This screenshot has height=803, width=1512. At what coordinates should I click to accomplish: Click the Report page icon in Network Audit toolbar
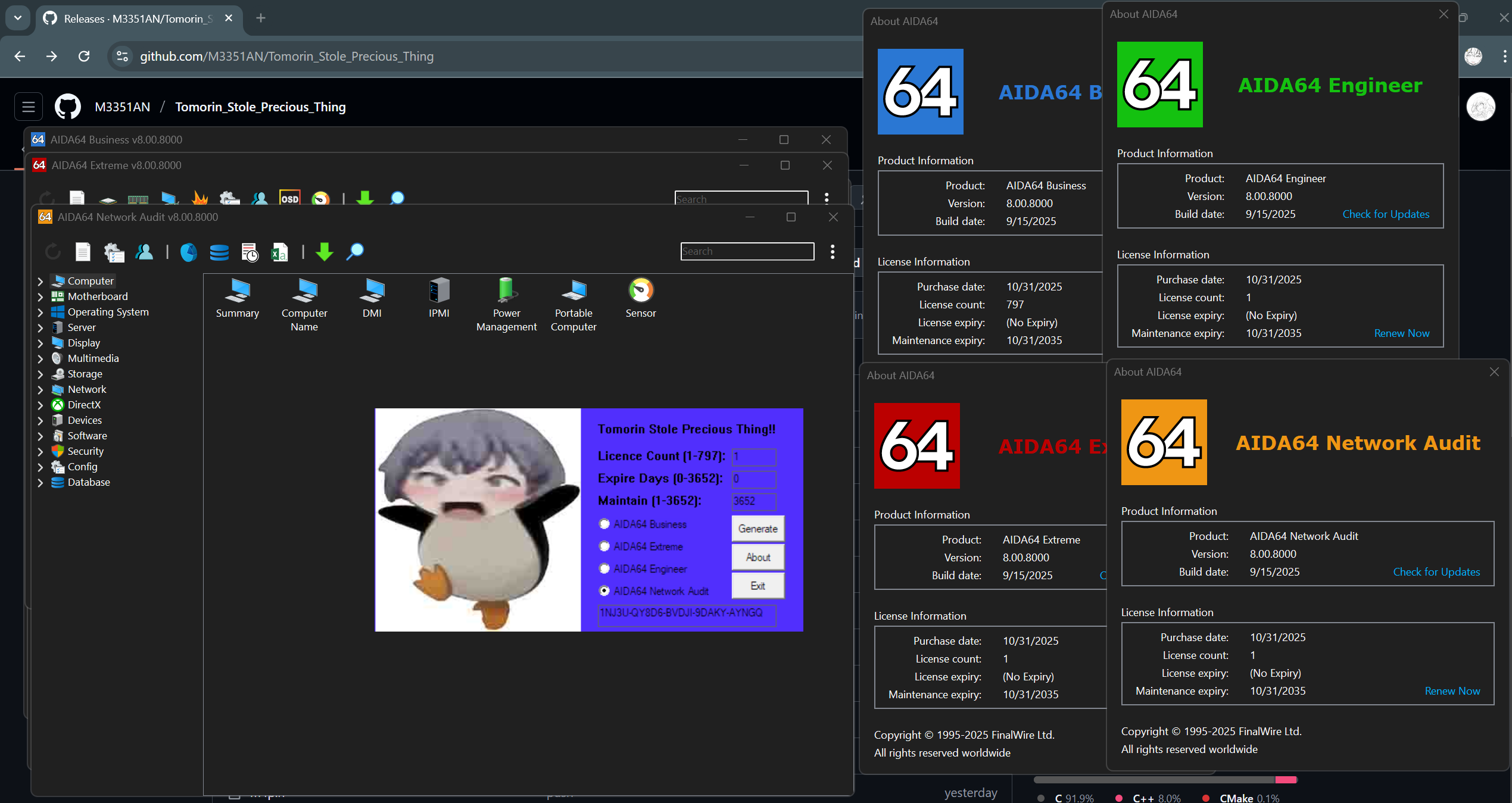[83, 252]
